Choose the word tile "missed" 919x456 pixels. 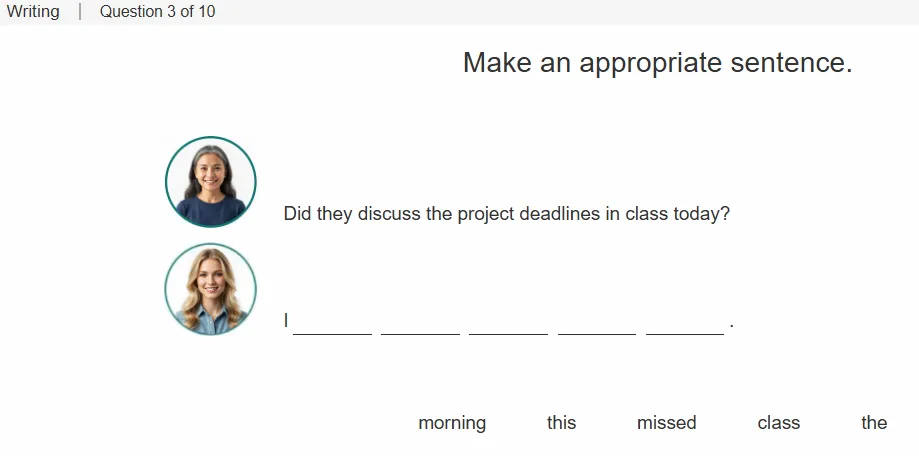(x=666, y=423)
